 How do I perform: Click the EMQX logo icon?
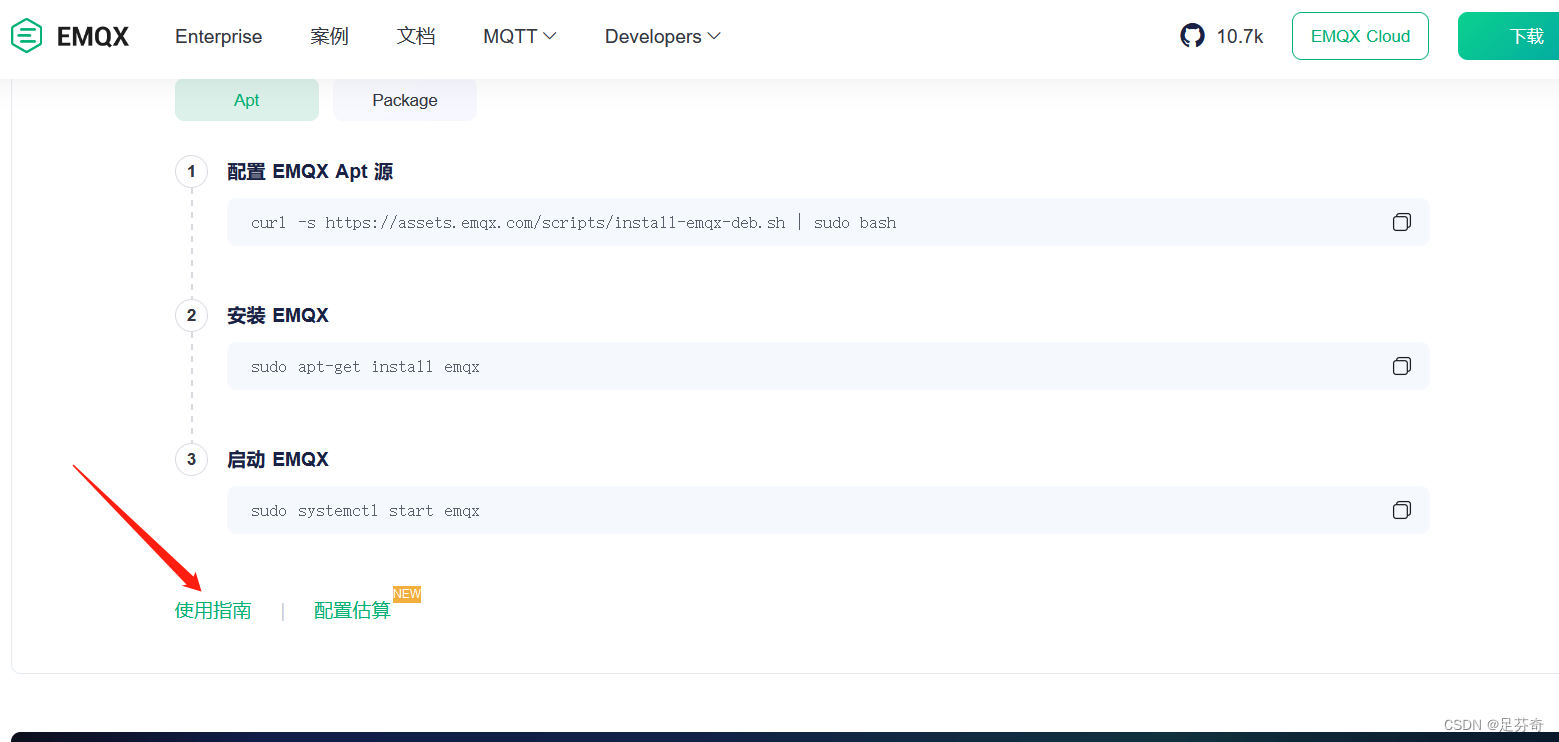(27, 36)
